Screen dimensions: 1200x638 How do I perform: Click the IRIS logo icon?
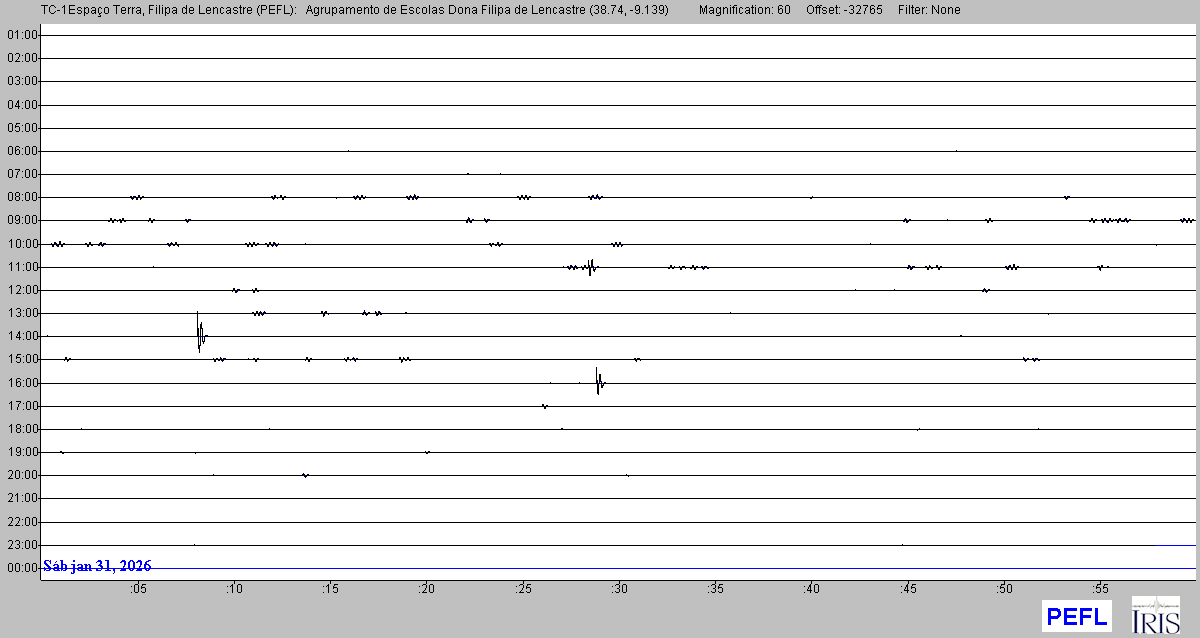tap(1155, 615)
